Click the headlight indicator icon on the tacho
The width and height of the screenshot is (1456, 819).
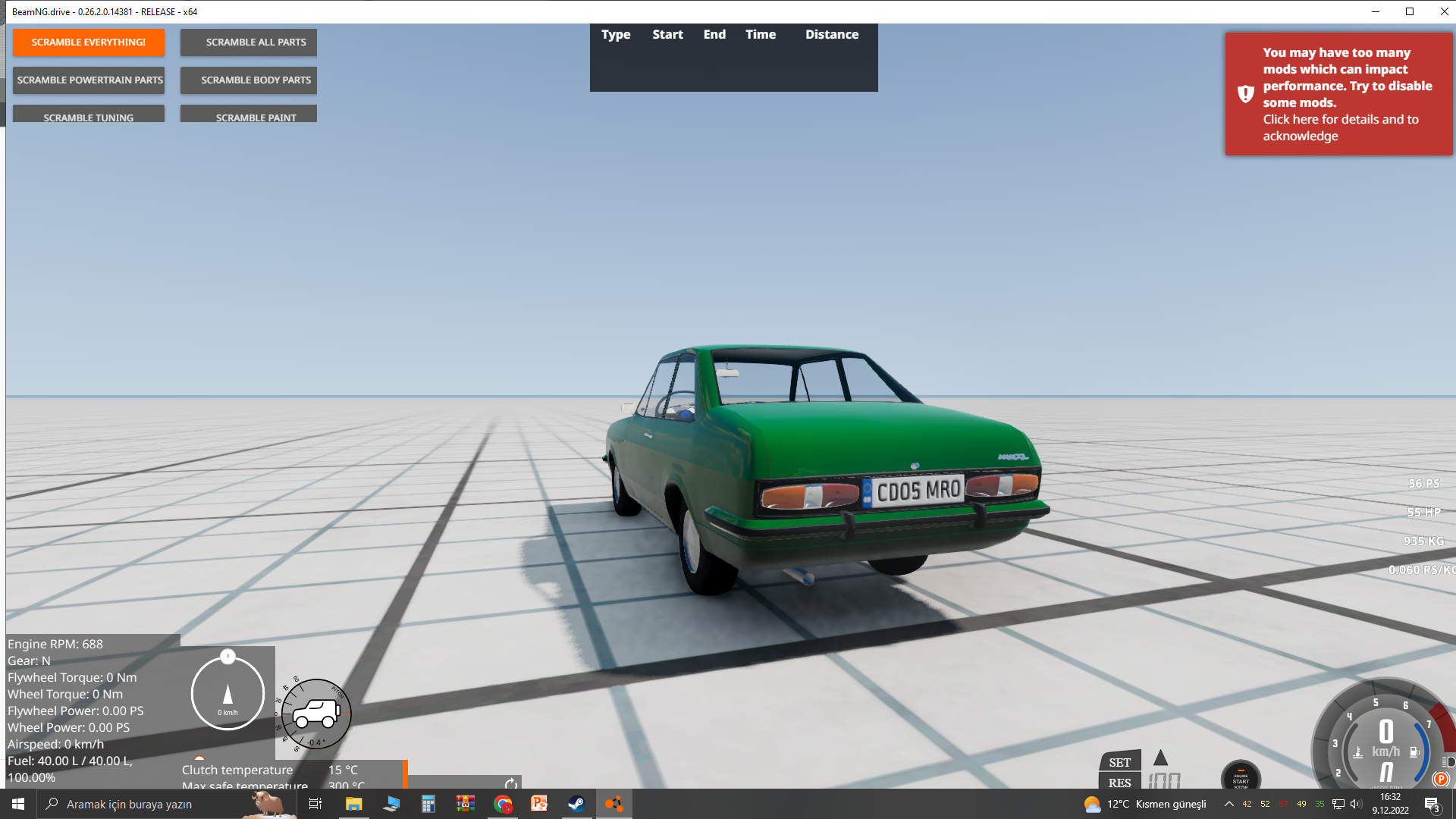pyautogui.click(x=1448, y=761)
